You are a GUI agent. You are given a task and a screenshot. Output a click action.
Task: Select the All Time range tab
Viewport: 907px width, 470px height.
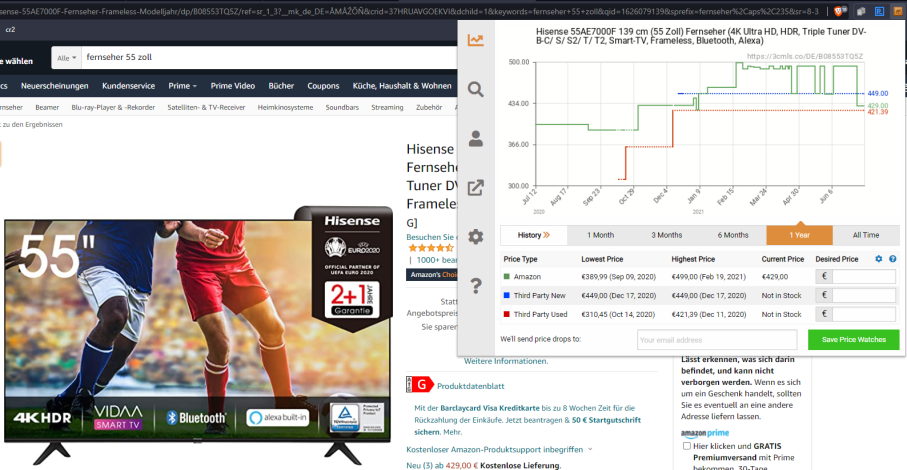click(x=866, y=235)
